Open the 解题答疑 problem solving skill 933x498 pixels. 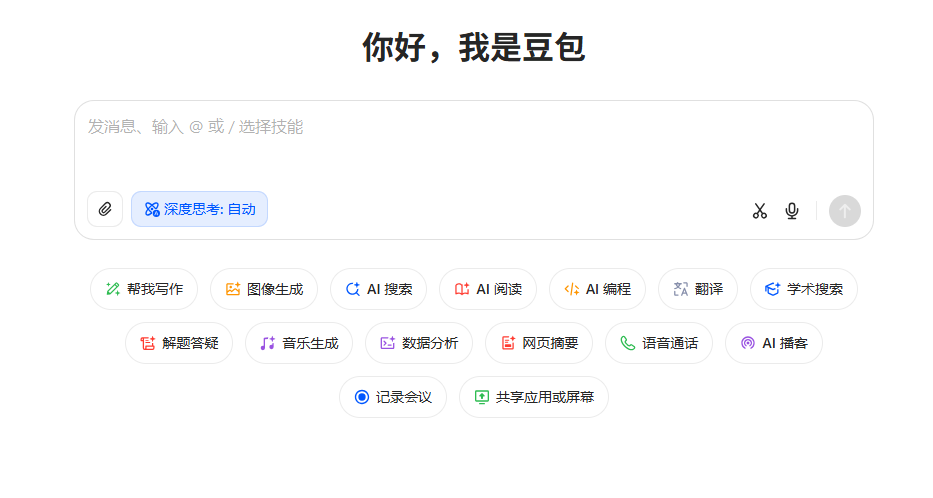click(179, 343)
